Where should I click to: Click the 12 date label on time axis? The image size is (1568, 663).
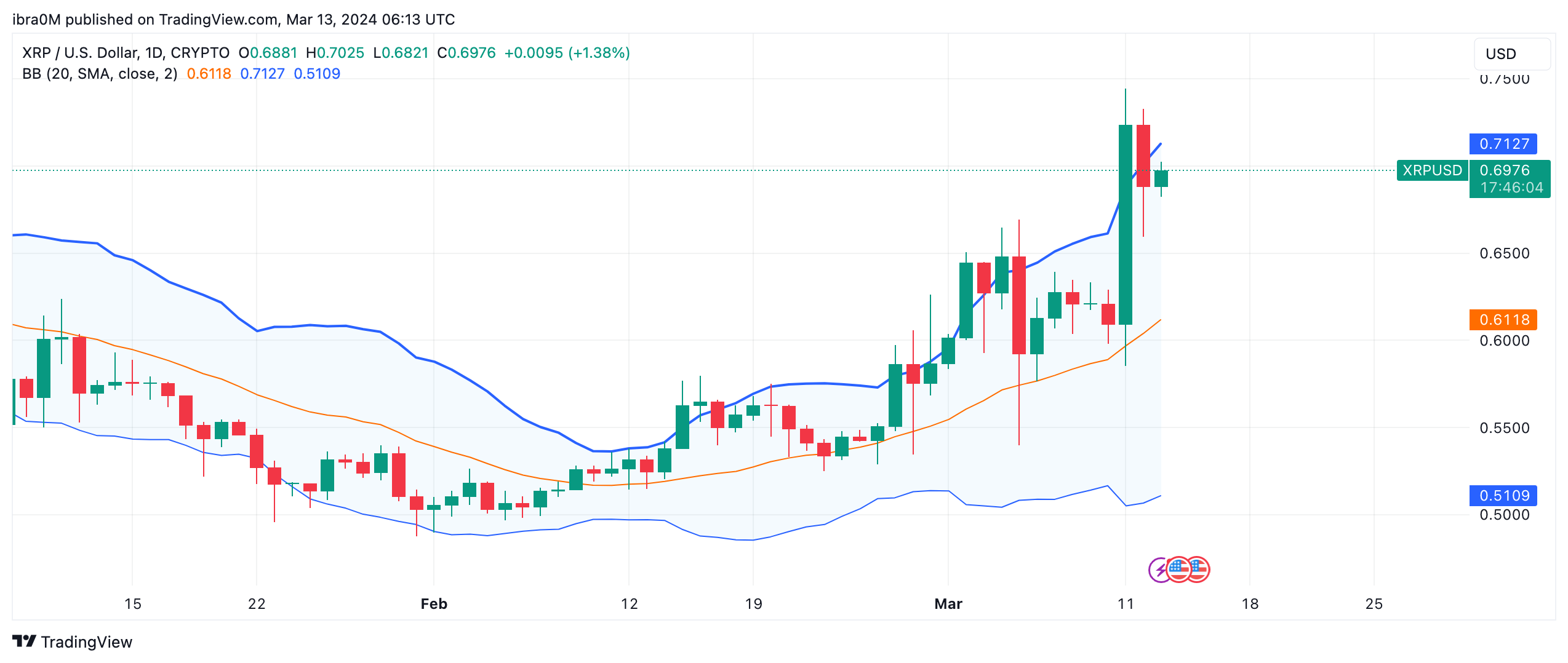(x=629, y=604)
